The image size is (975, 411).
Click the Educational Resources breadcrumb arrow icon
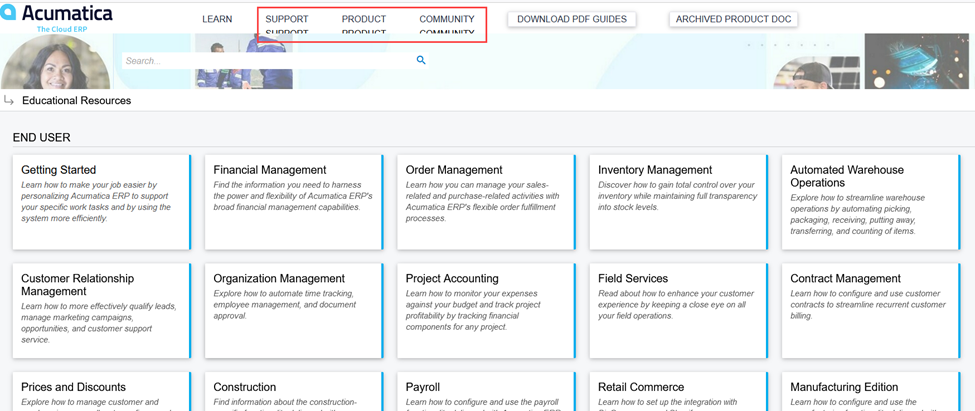[x=9, y=100]
